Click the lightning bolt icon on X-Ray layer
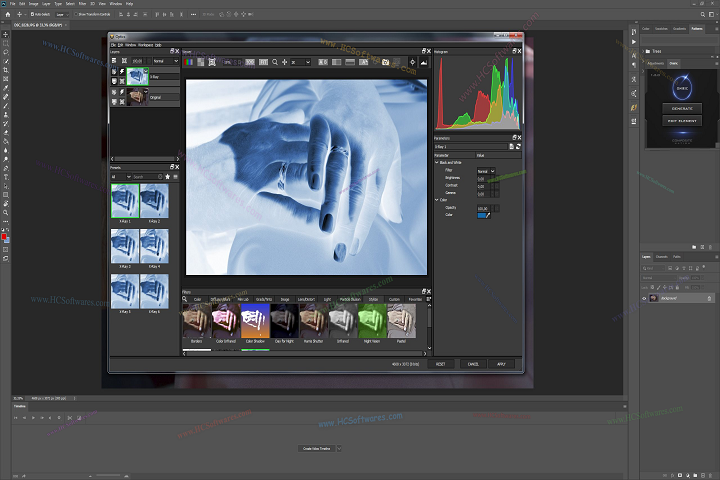Image resolution: width=720 pixels, height=480 pixels. point(122,72)
